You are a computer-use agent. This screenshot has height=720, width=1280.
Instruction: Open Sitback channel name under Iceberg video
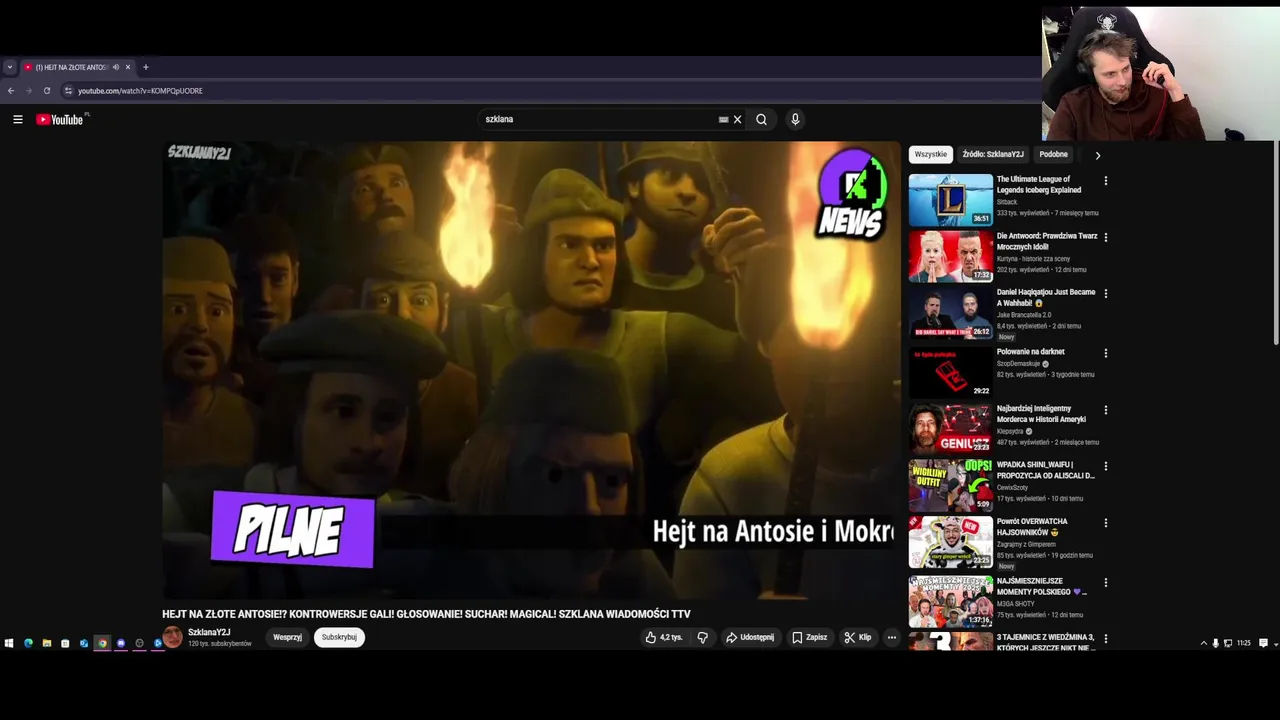[1006, 202]
